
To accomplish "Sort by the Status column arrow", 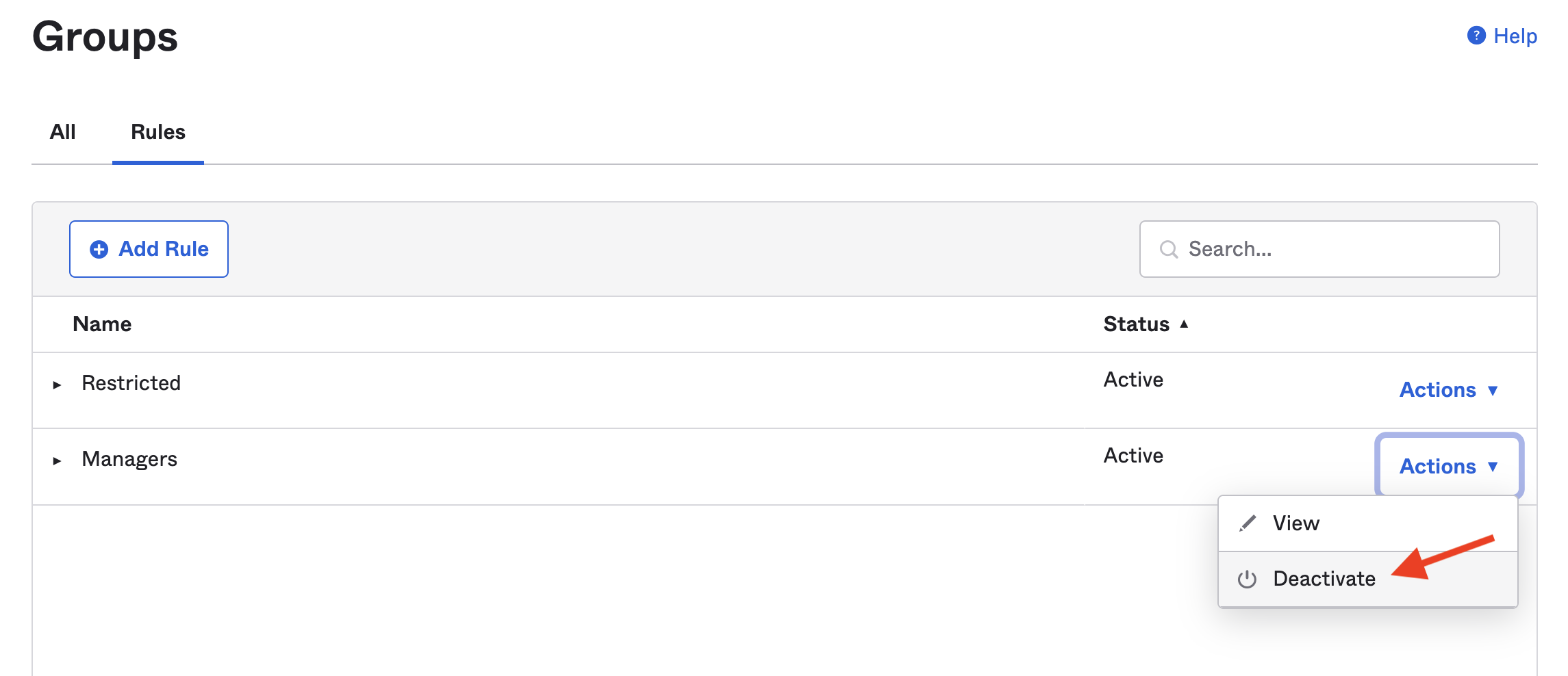I will [1184, 324].
